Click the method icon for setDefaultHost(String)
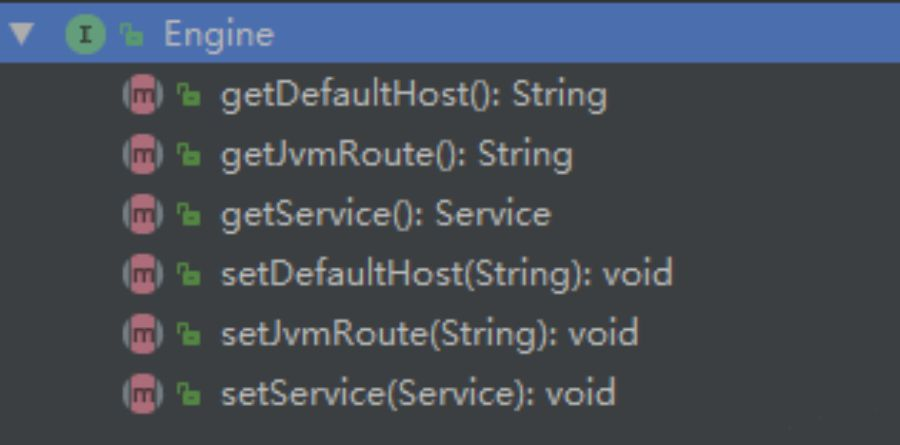900x445 pixels. click(x=143, y=274)
